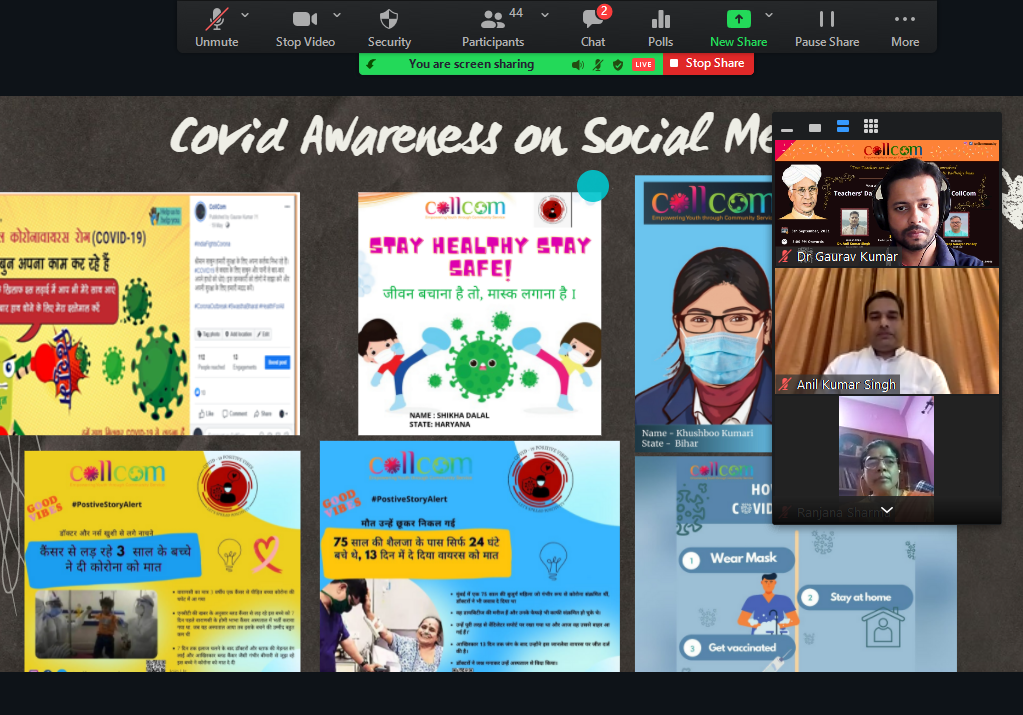
Task: Click the 'You are screen sharing' green bar
Action: [471, 64]
